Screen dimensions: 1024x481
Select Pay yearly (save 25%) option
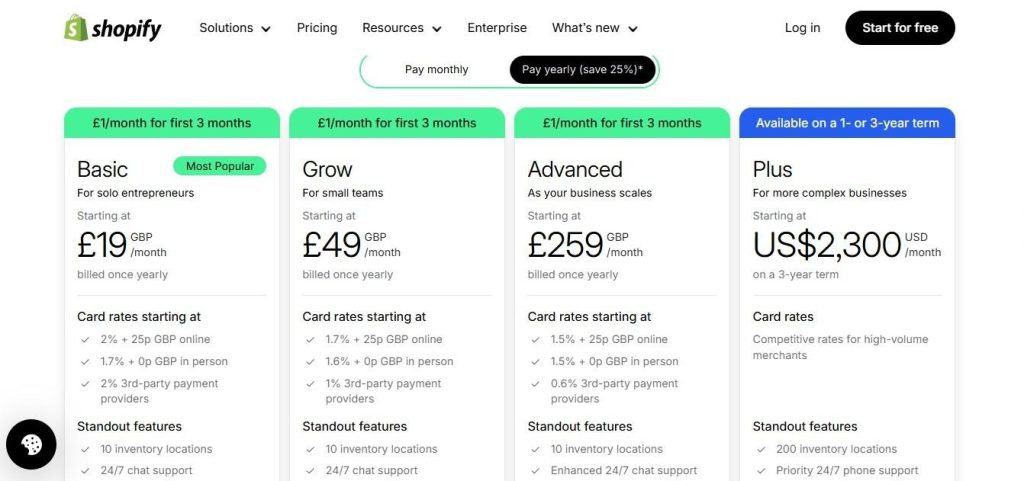coord(582,70)
